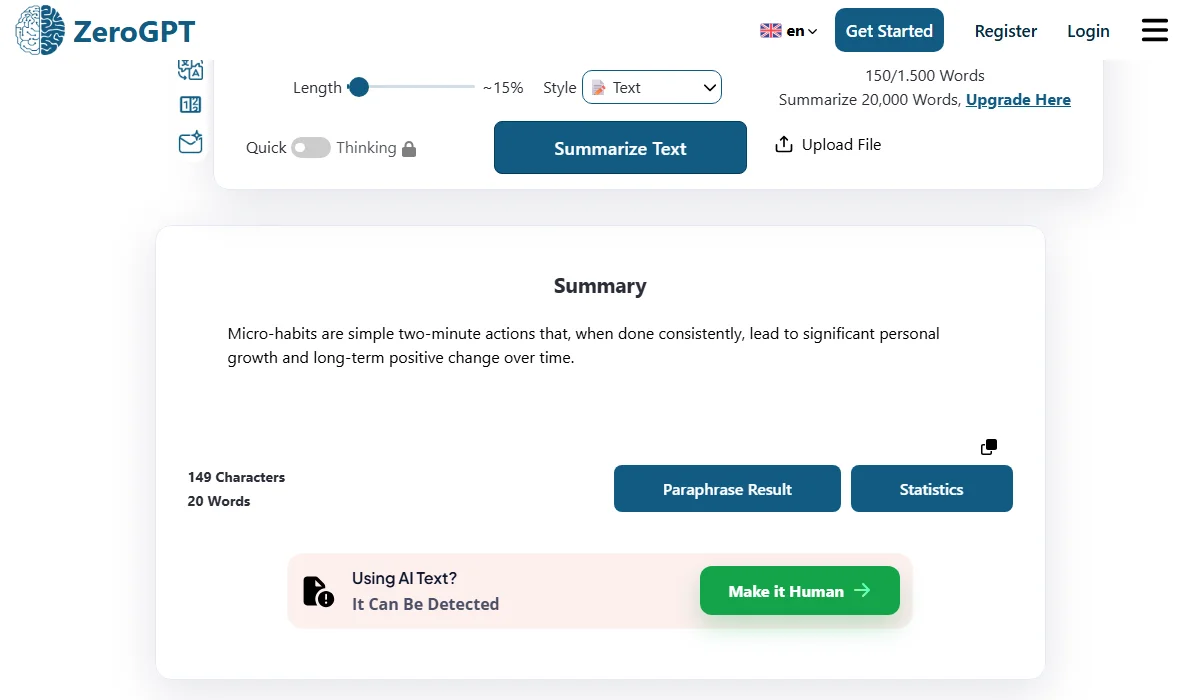Adjust the Length slider
The width and height of the screenshot is (1200, 700).
tap(359, 87)
